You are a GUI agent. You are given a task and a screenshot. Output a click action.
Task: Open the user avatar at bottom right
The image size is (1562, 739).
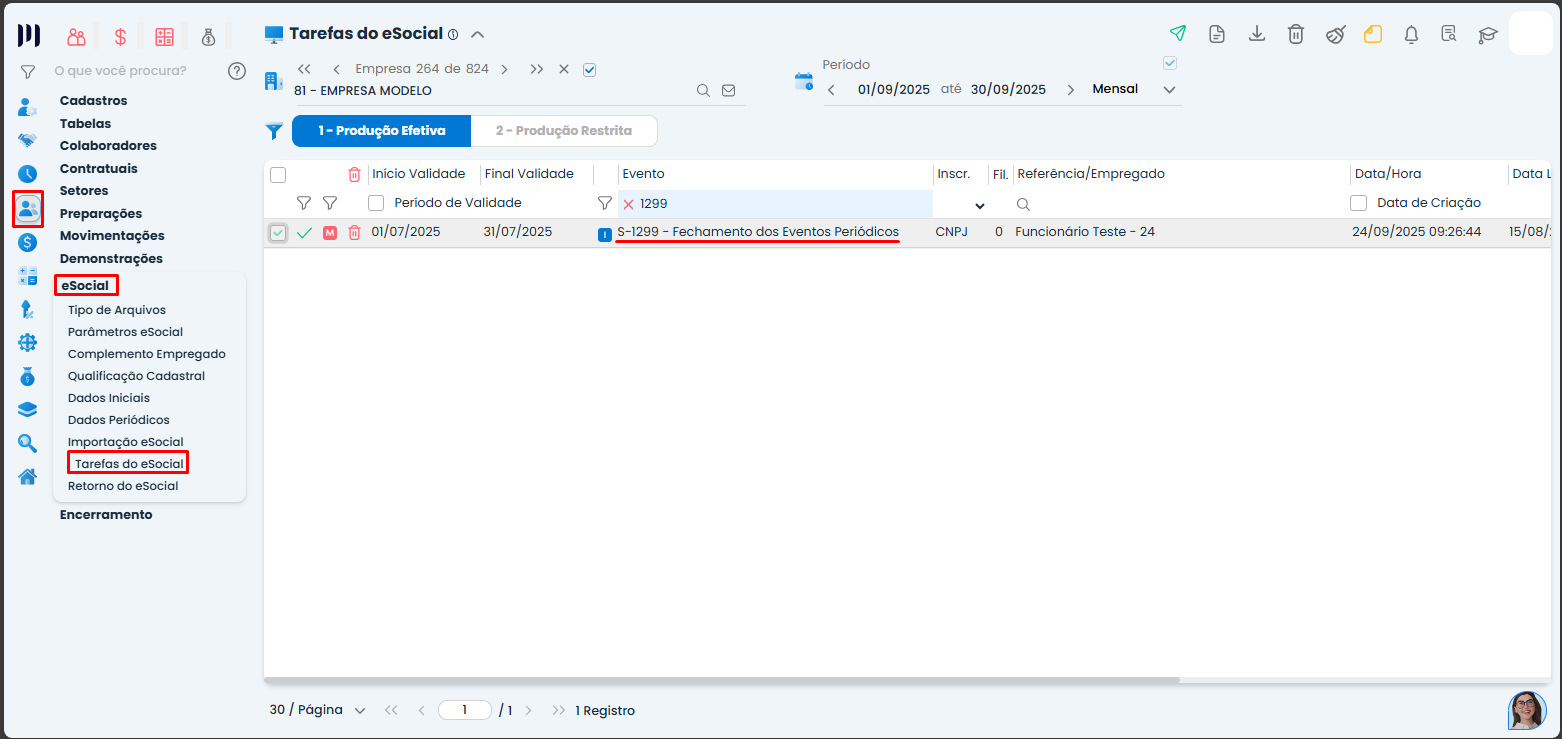[x=1527, y=710]
